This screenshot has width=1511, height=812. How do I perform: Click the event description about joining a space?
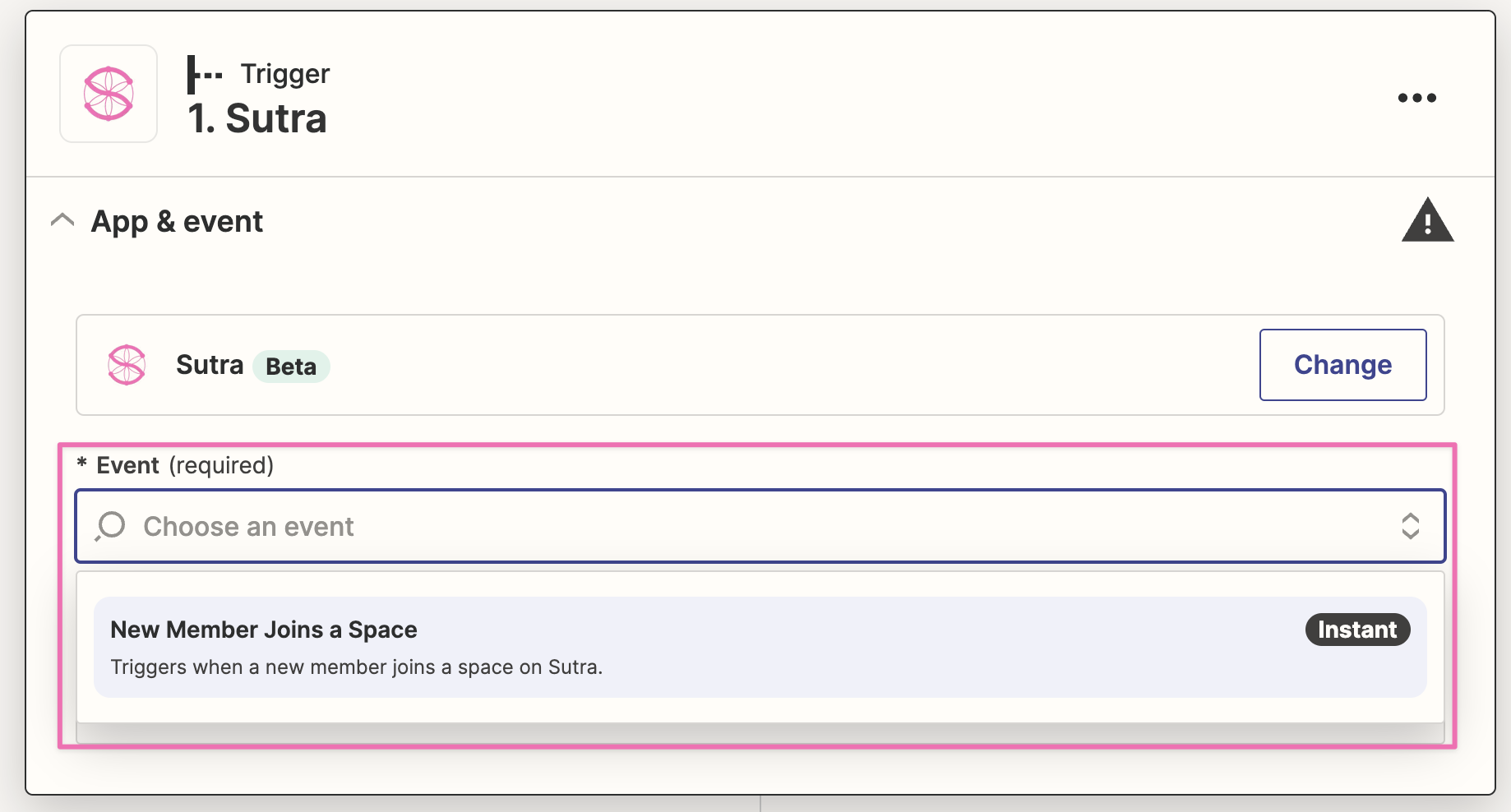[x=356, y=667]
